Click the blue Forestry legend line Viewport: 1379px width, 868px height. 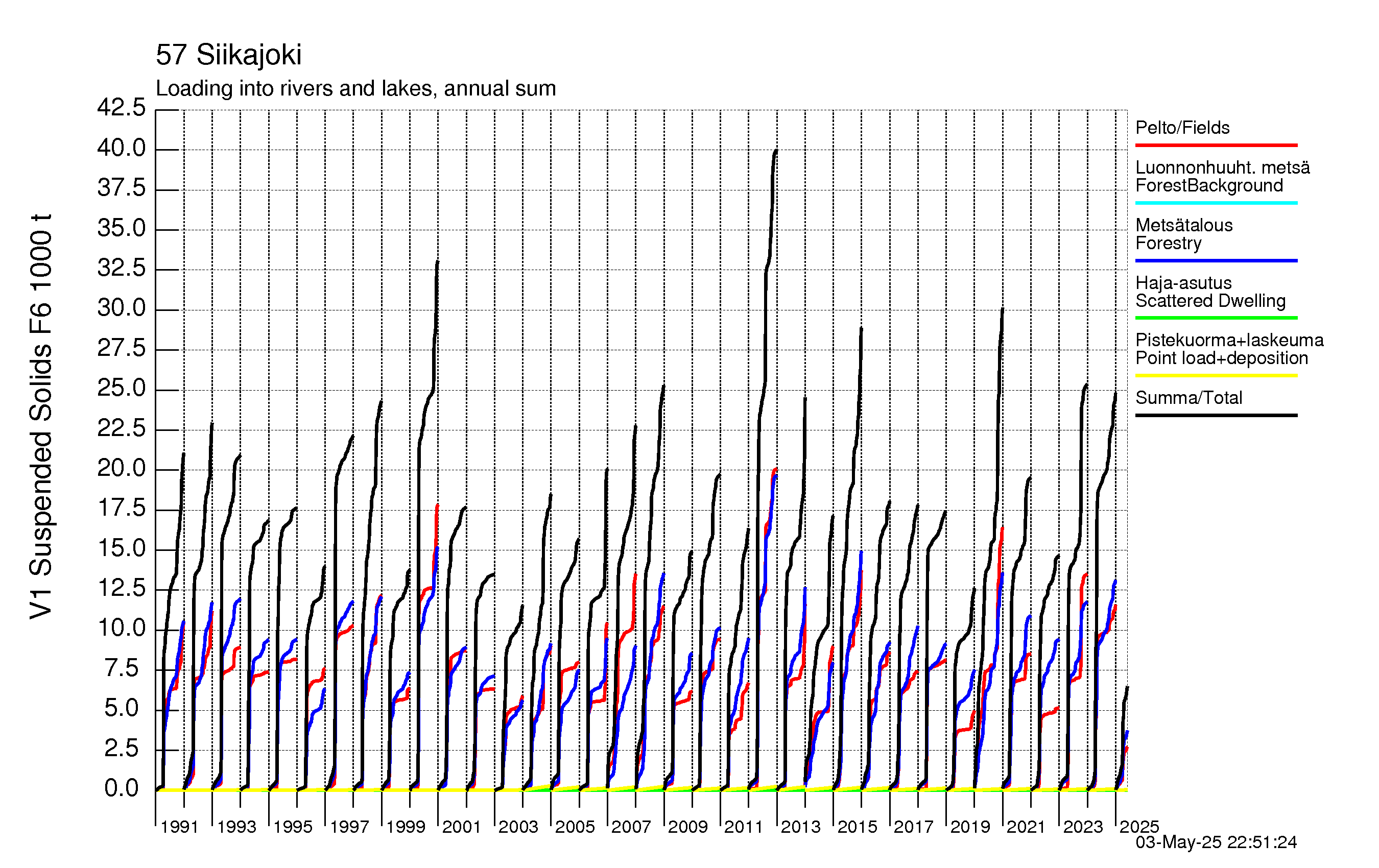click(1216, 260)
